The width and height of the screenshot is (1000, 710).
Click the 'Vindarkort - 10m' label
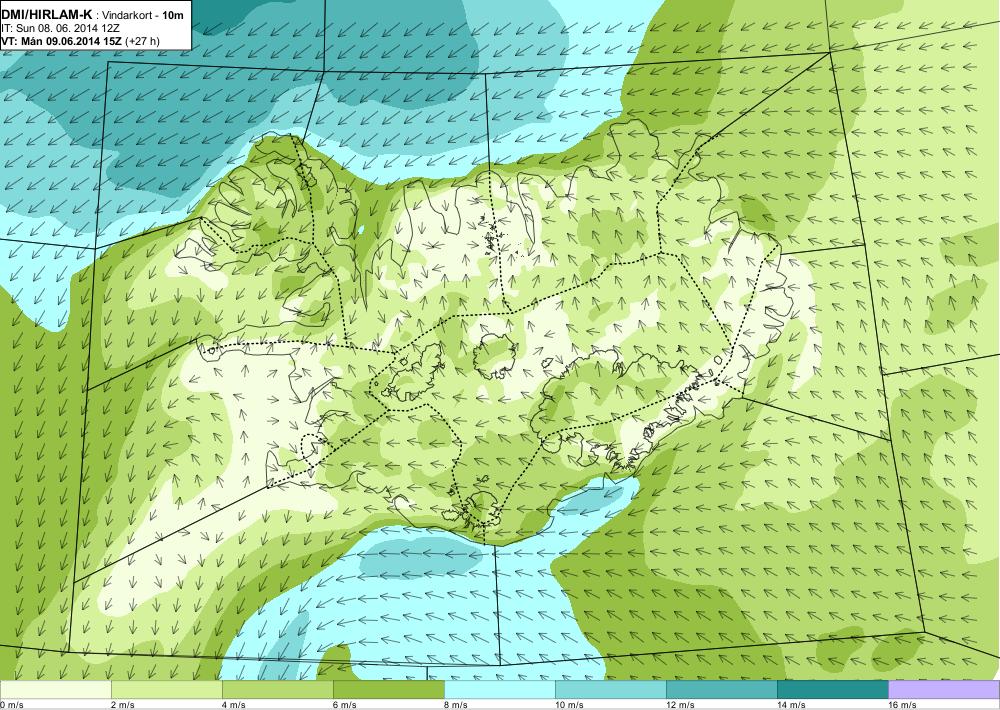tap(143, 14)
